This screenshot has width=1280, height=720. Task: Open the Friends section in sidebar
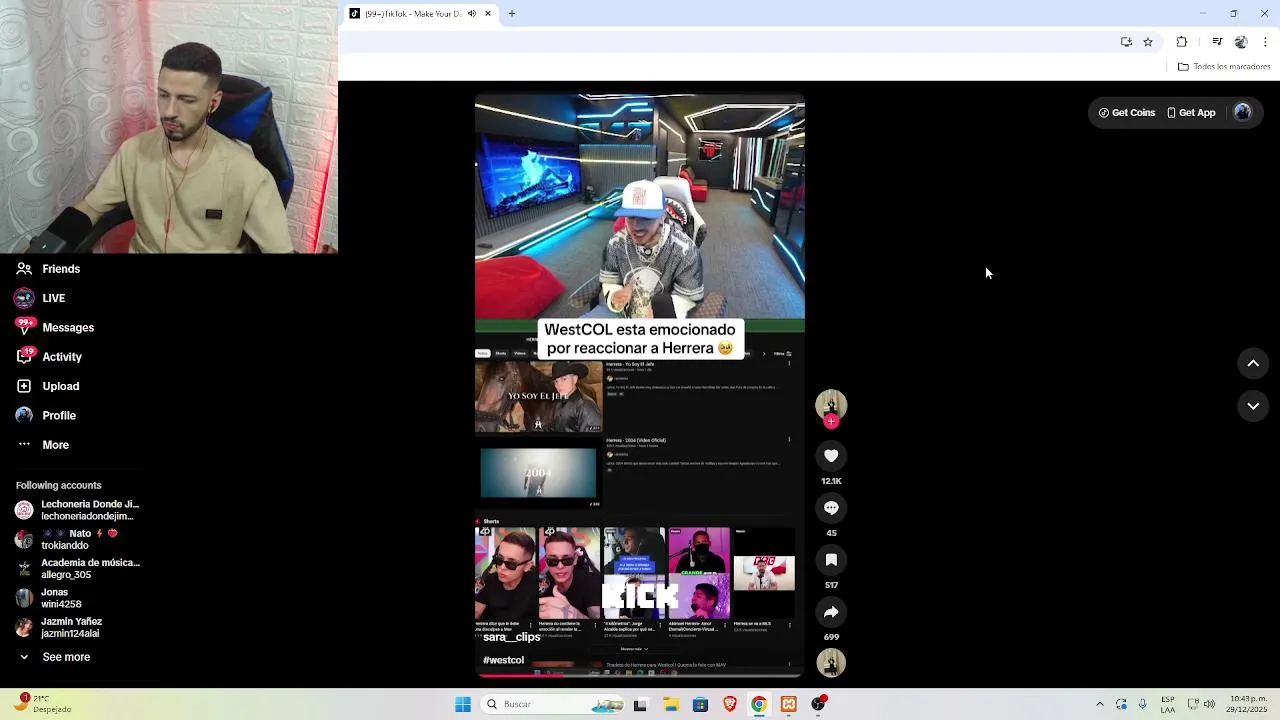48,269
